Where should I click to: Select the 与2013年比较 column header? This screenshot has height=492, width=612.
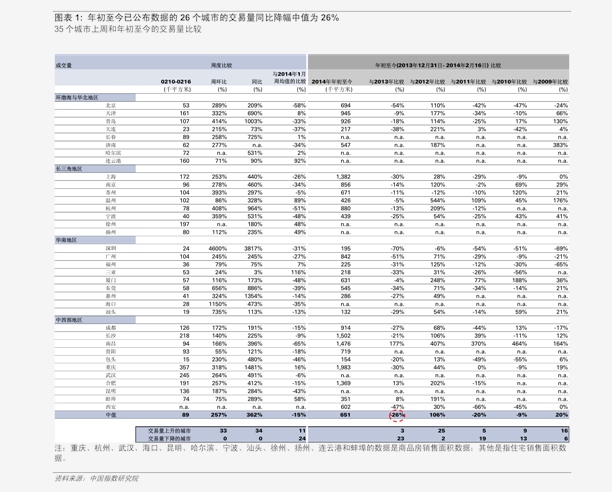point(386,82)
